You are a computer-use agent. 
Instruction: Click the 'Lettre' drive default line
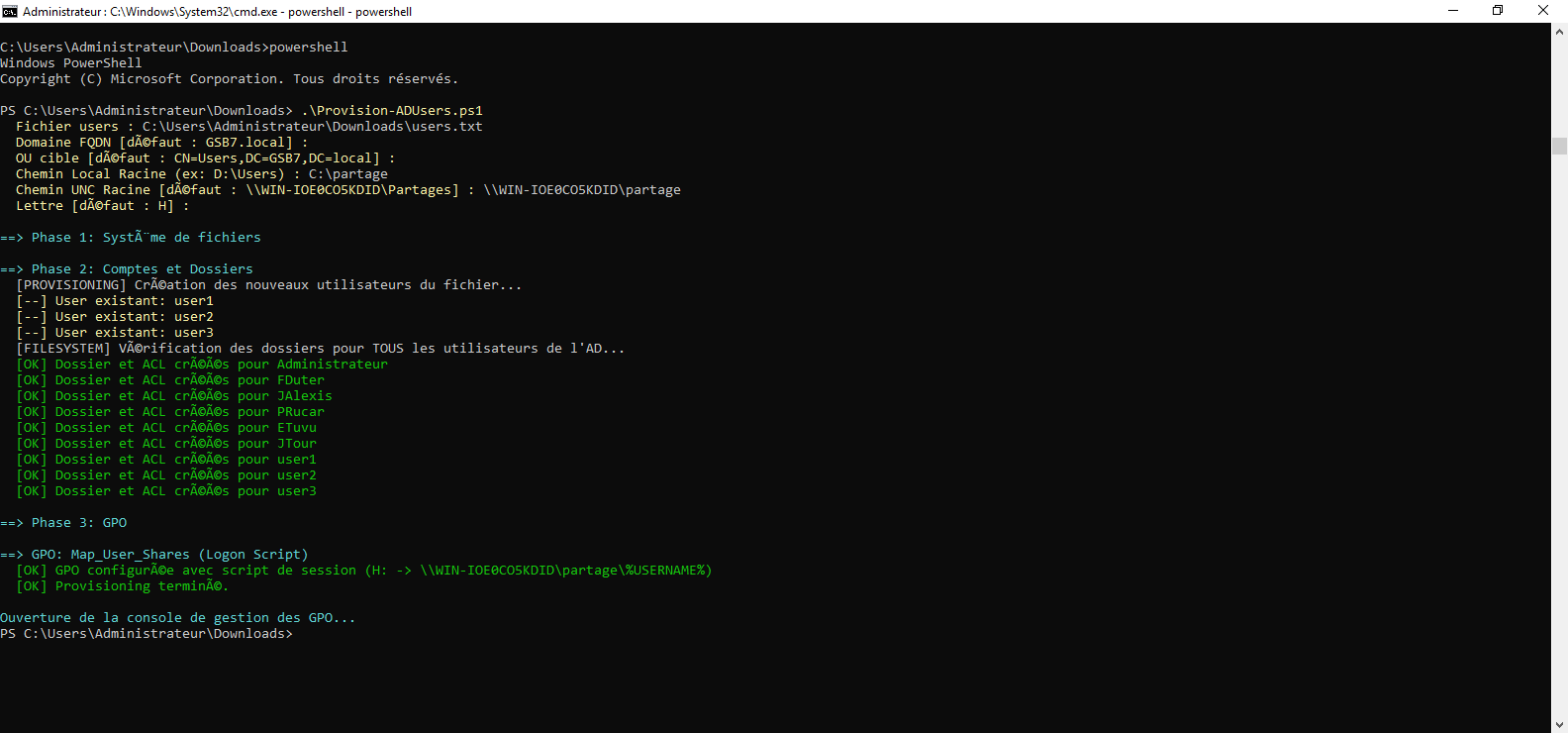(x=103, y=205)
